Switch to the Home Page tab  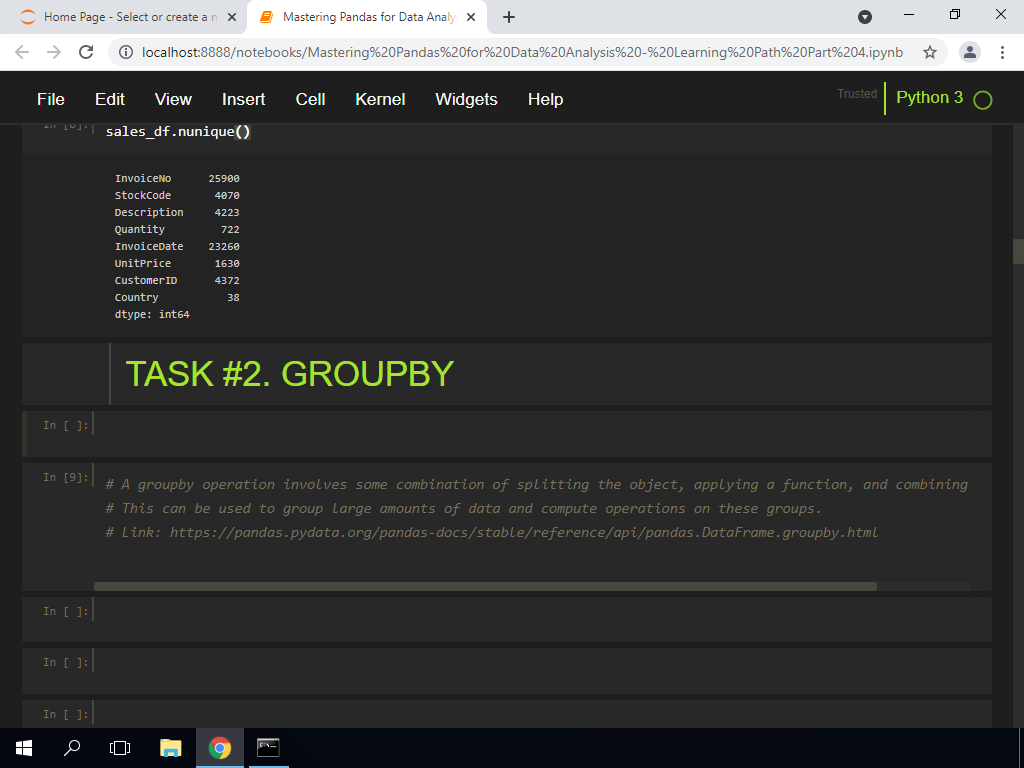[x=123, y=17]
